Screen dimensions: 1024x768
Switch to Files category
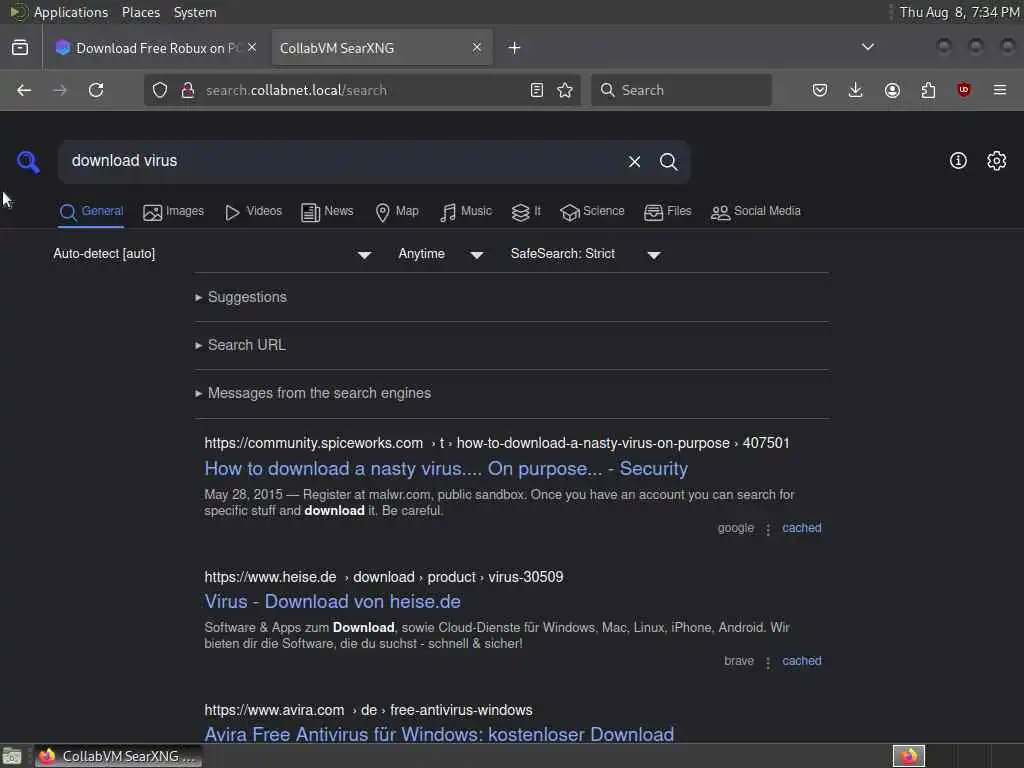click(x=667, y=212)
